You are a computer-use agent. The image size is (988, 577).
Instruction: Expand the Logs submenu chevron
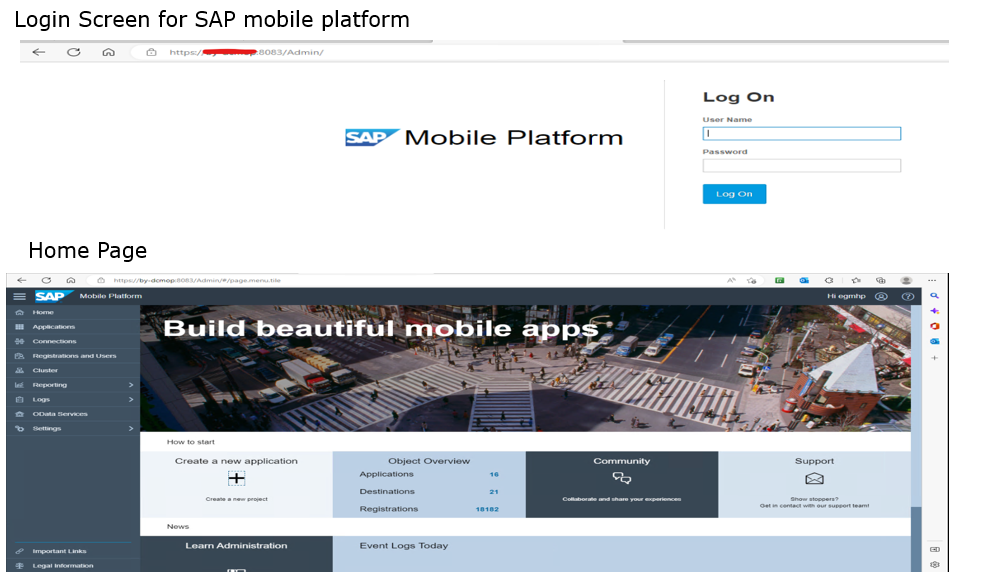click(131, 399)
